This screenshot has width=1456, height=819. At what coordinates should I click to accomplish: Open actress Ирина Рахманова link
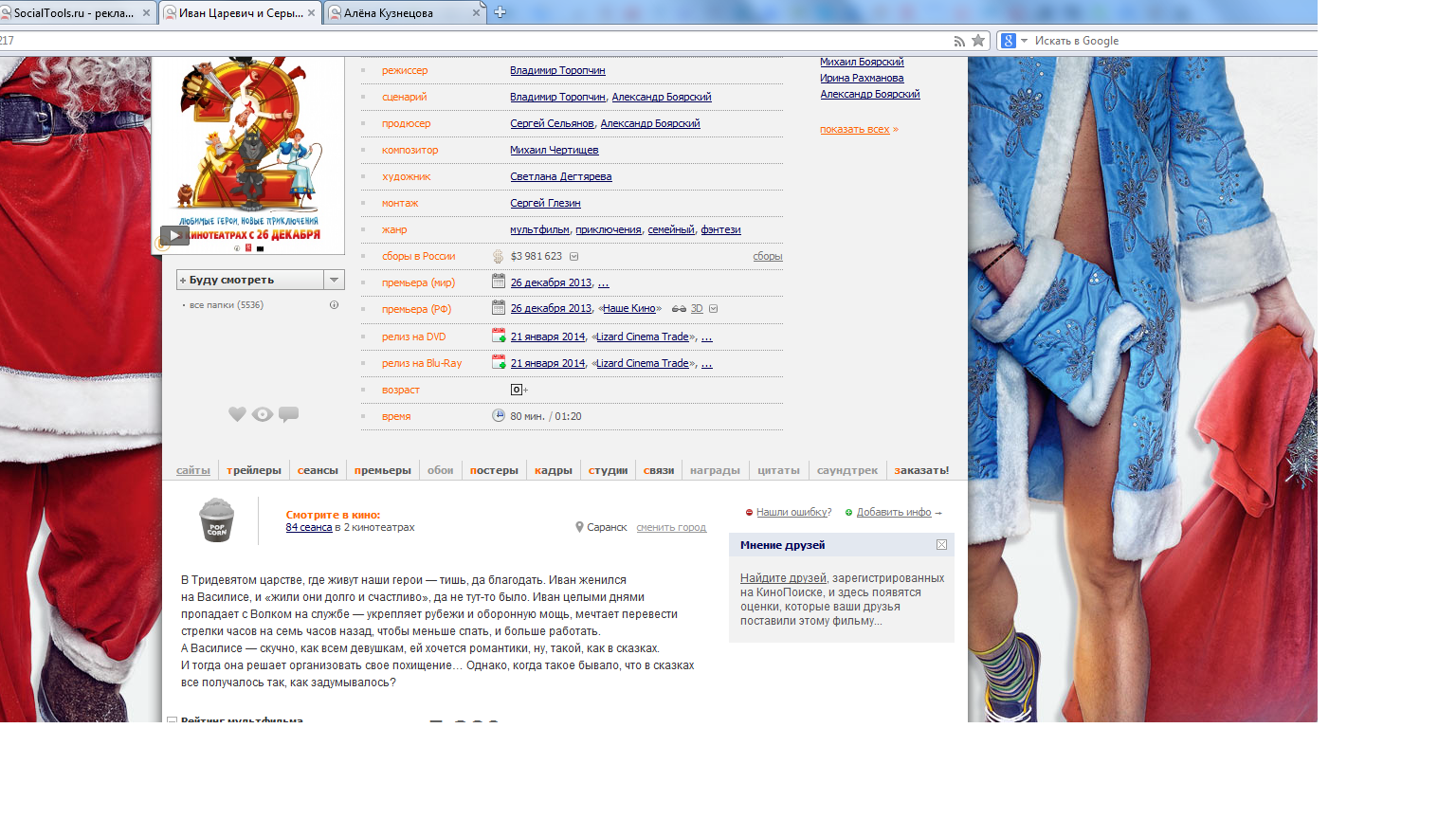point(862,78)
